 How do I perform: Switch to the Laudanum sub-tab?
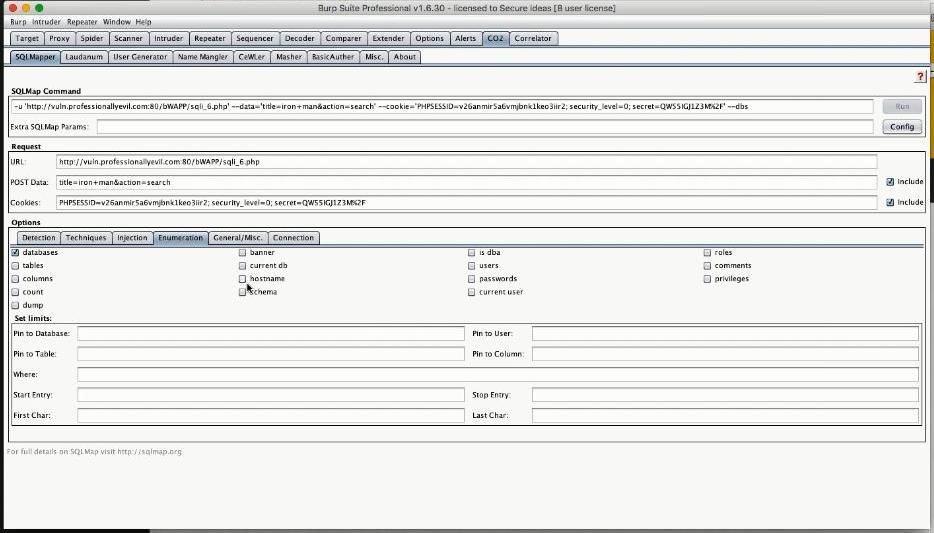pos(84,57)
